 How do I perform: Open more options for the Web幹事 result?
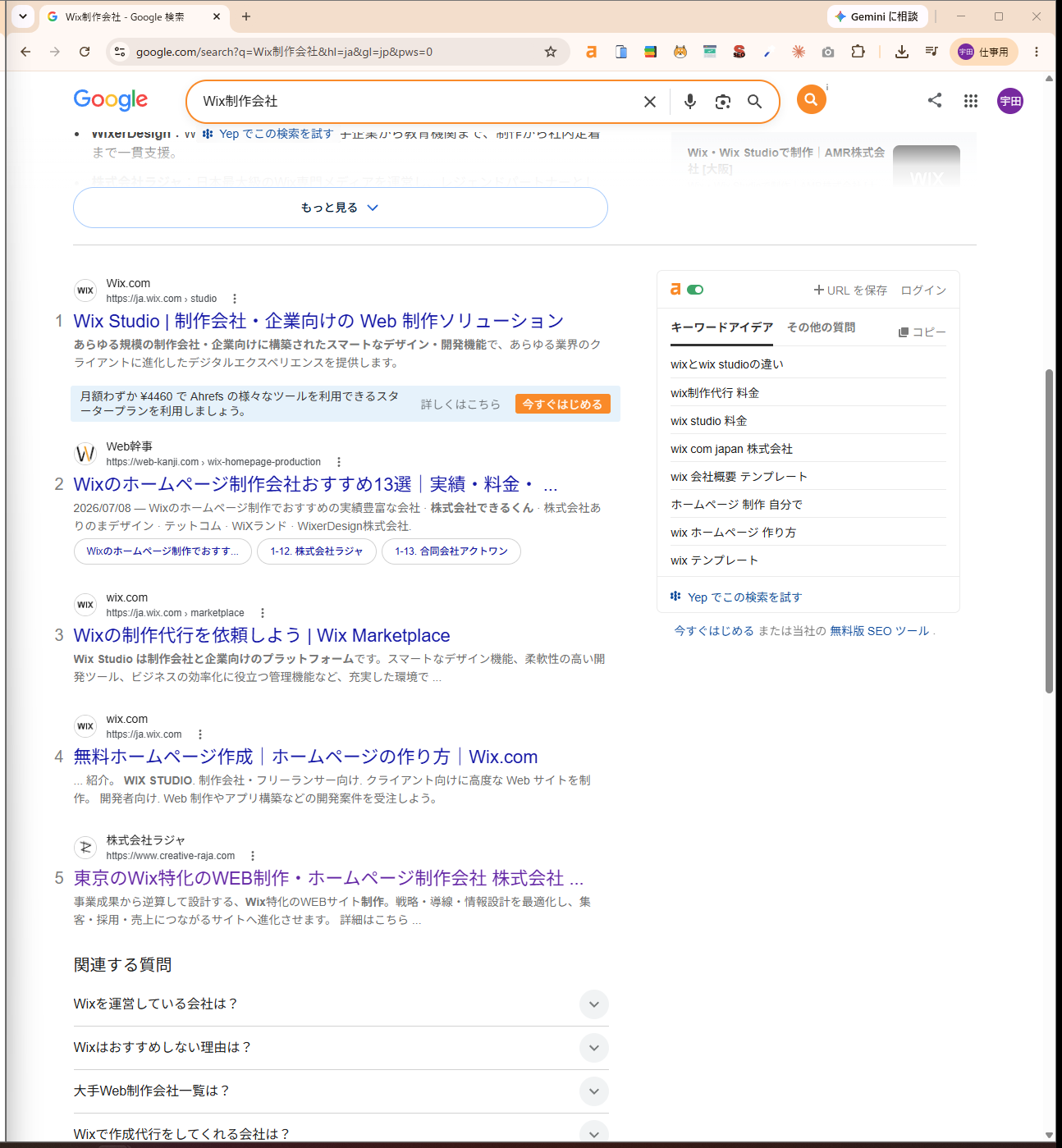pos(339,462)
